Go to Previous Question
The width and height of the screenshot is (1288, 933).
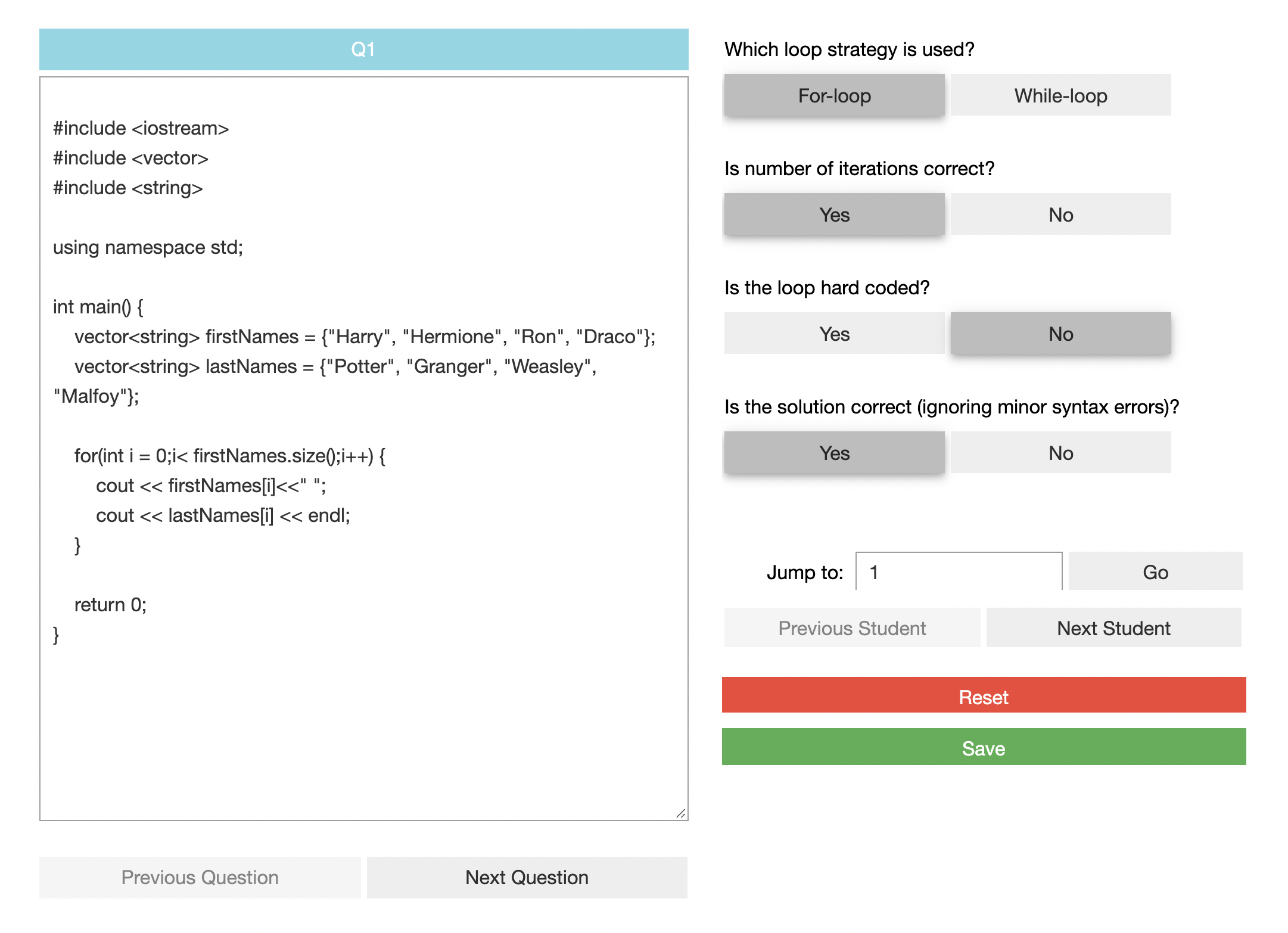pos(200,877)
